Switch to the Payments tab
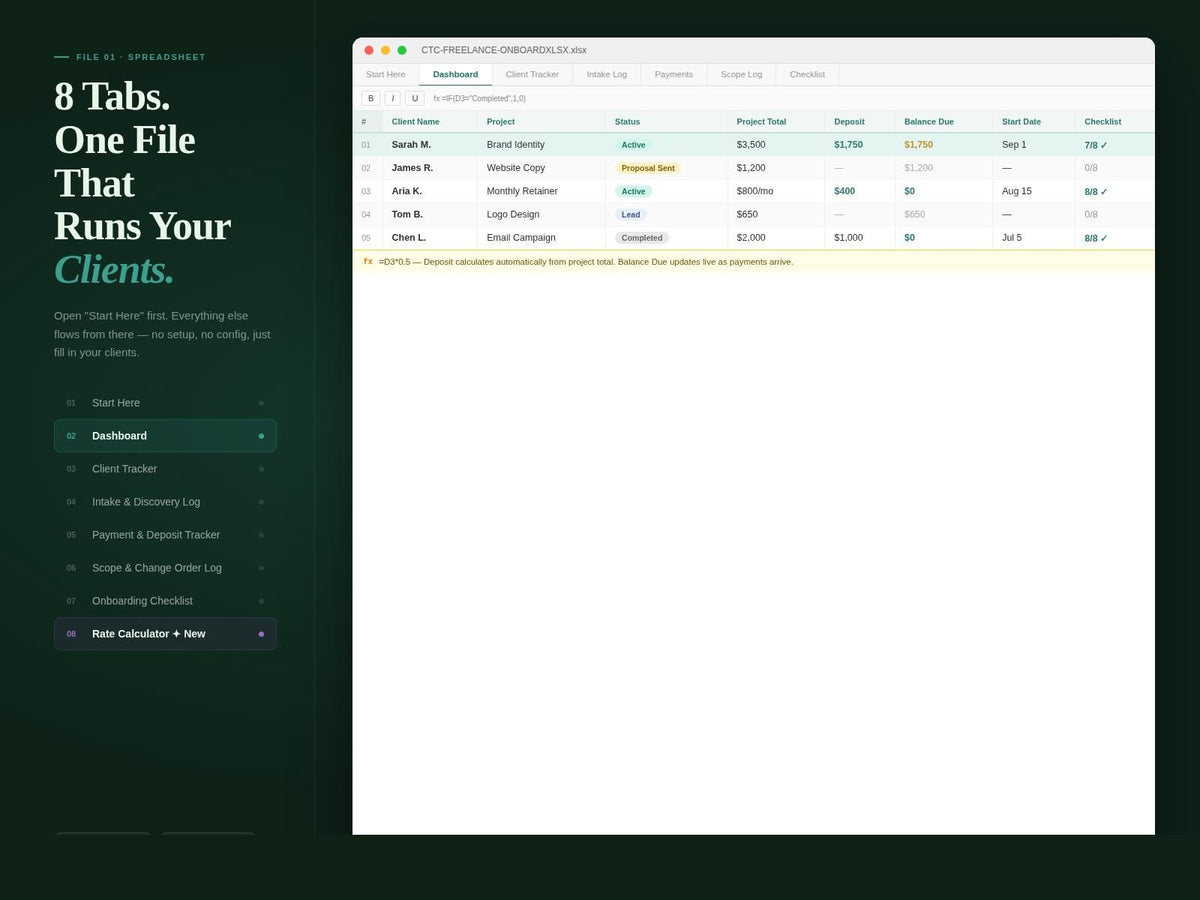Image resolution: width=1200 pixels, height=900 pixels. coord(674,75)
